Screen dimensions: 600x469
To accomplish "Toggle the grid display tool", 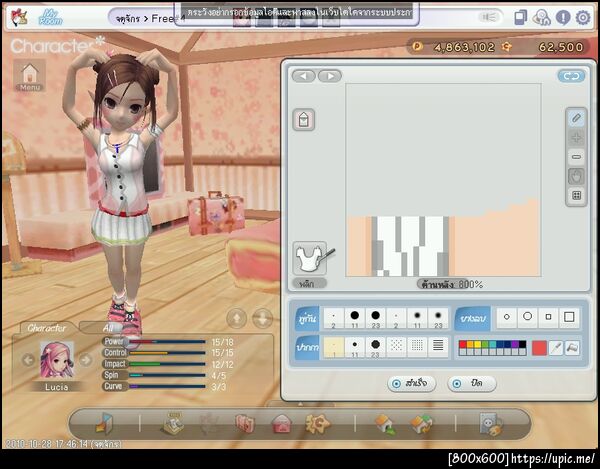I will point(576,196).
